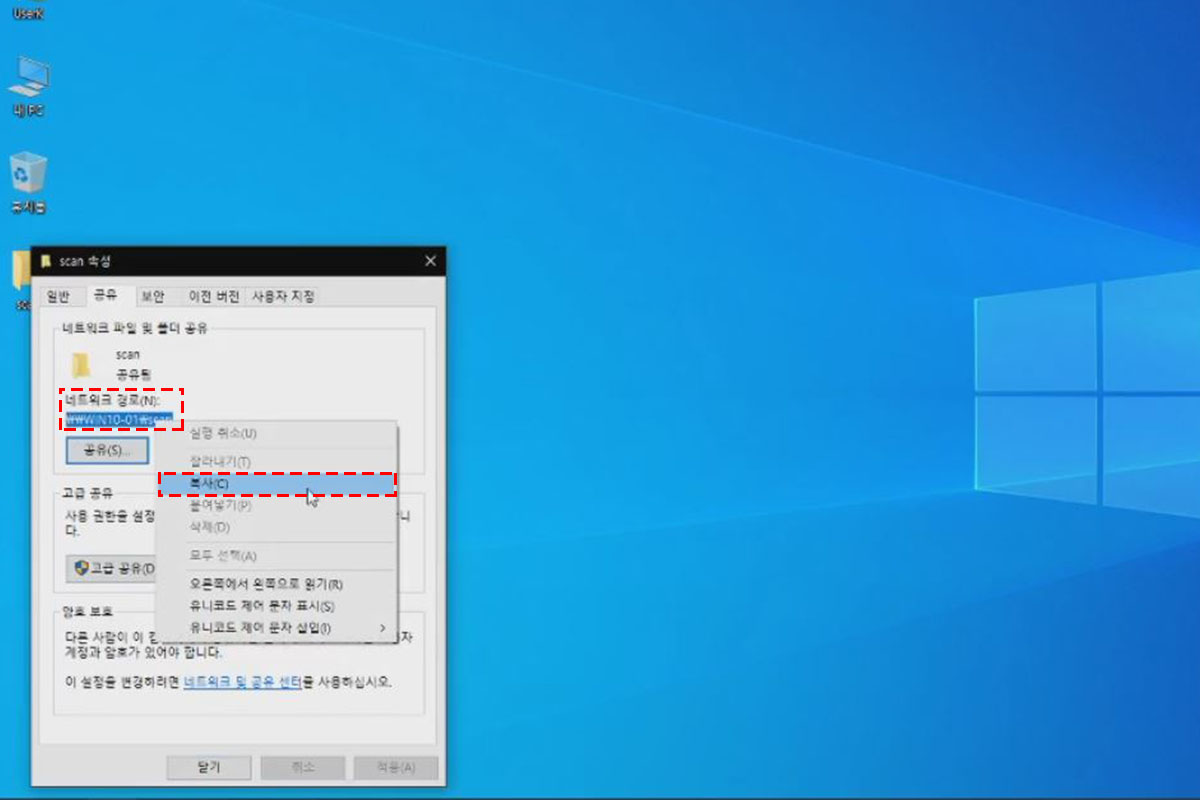Choose 붙여넣기(P) in the context menu
The height and width of the screenshot is (800, 1200).
coord(278,506)
